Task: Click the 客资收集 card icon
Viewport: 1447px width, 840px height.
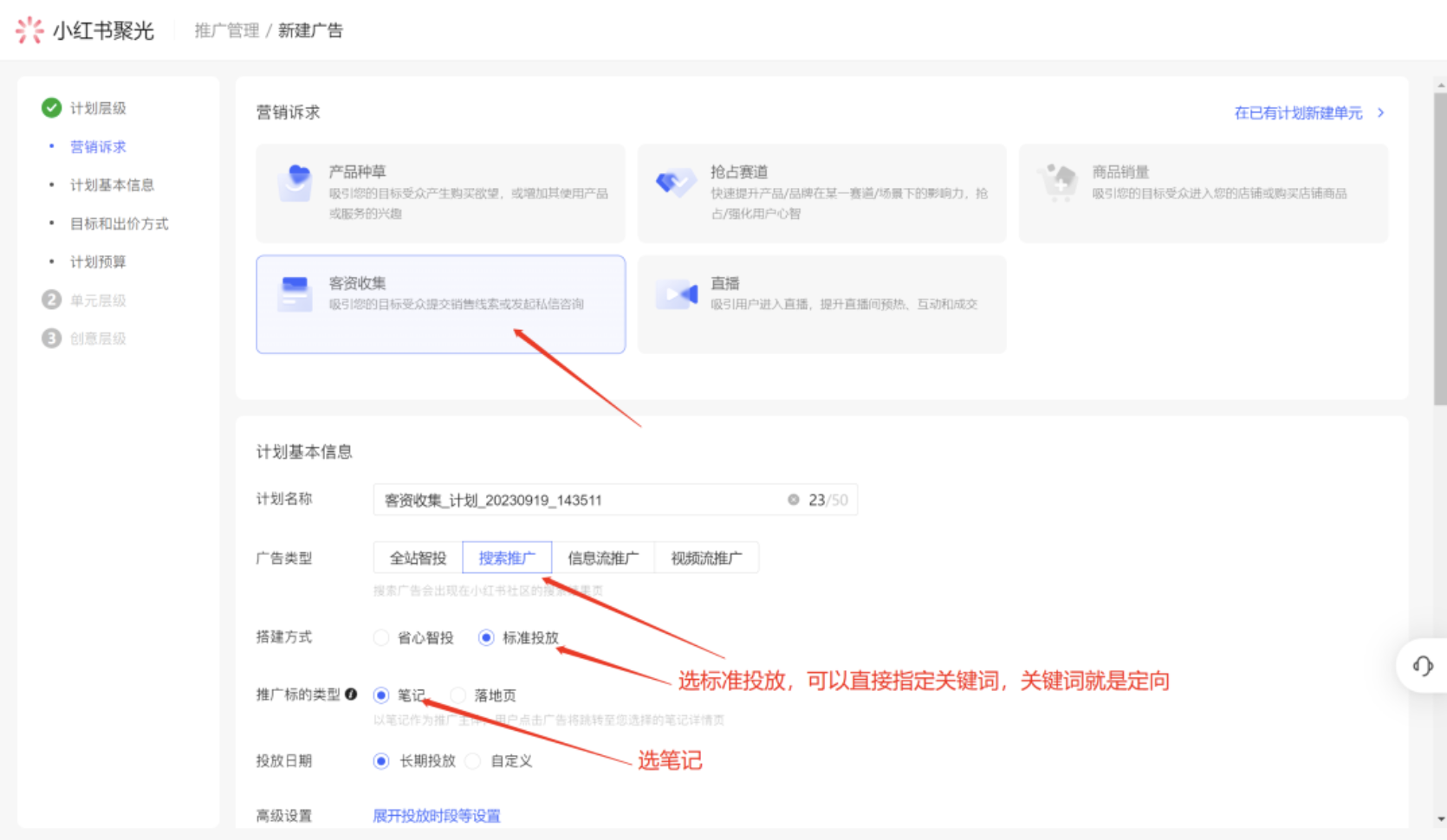Action: point(295,294)
